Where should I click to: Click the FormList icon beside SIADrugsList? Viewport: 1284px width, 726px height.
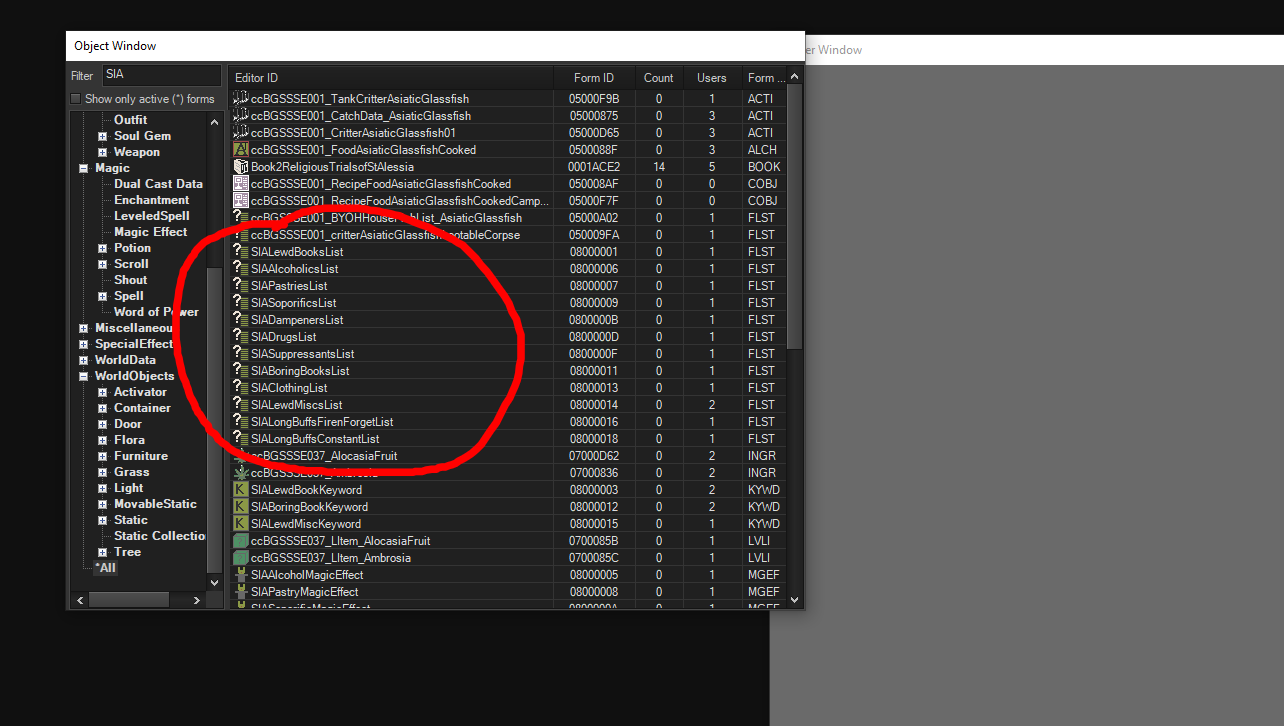[240, 336]
